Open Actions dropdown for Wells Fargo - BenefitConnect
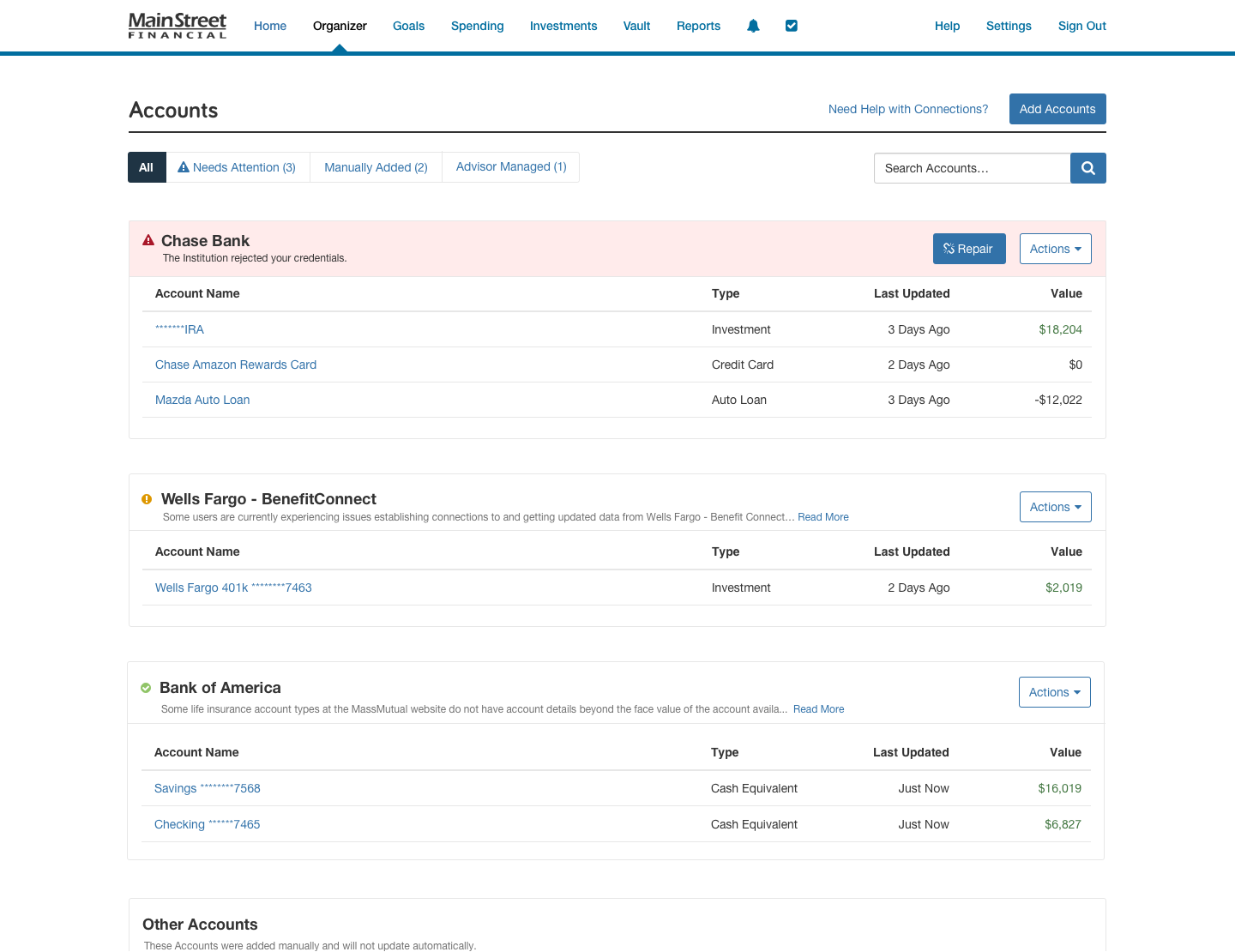This screenshot has width=1235, height=952. point(1056,507)
